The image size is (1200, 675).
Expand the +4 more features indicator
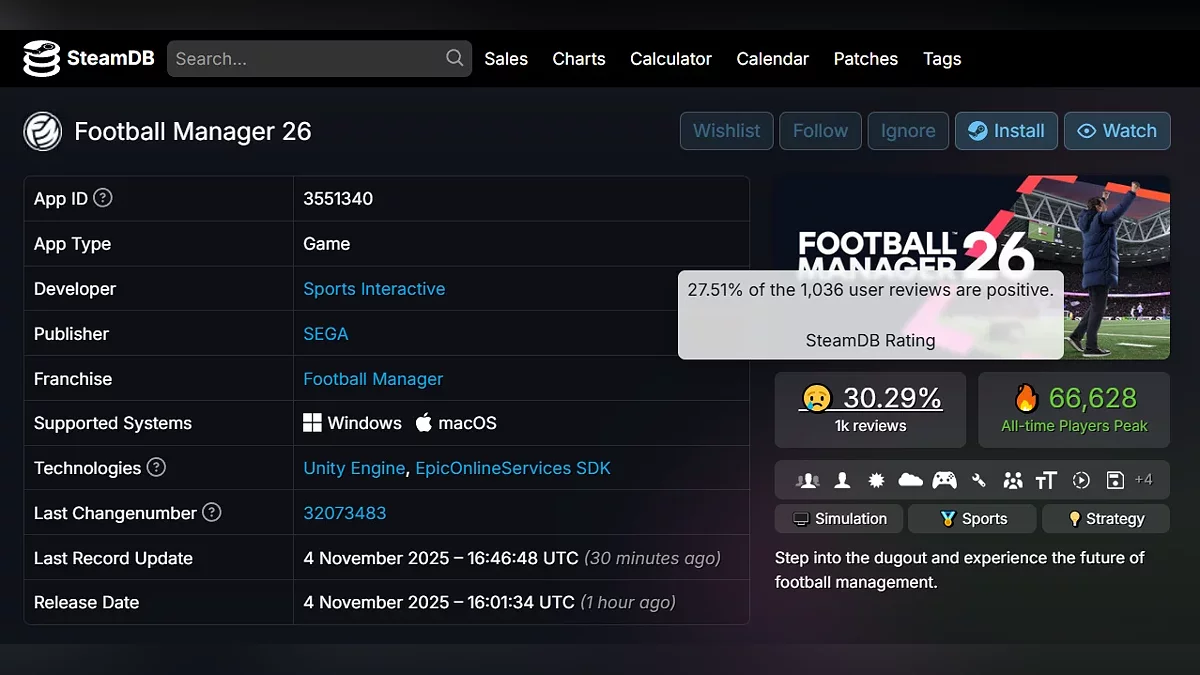[1144, 480]
